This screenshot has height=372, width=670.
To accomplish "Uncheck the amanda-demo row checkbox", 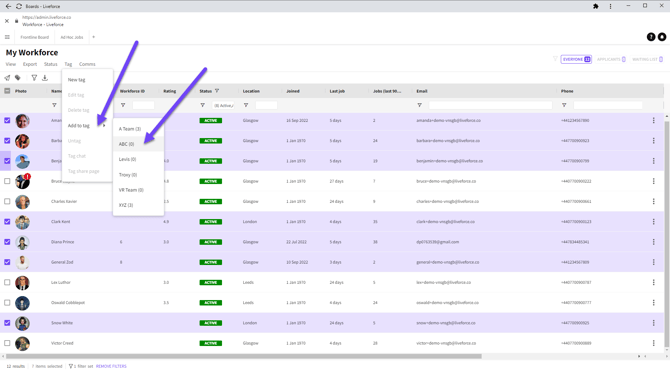I will (x=7, y=120).
